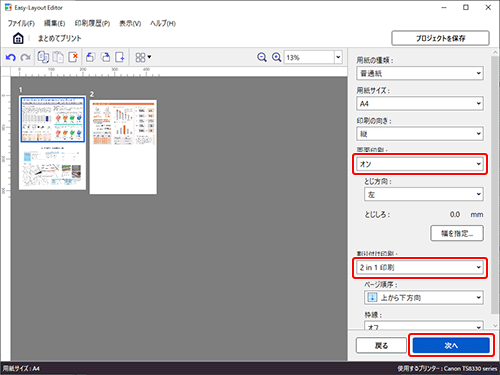Open the 用紙の種類 dropdown showing 普通紙
500x375 pixels.
pos(420,73)
